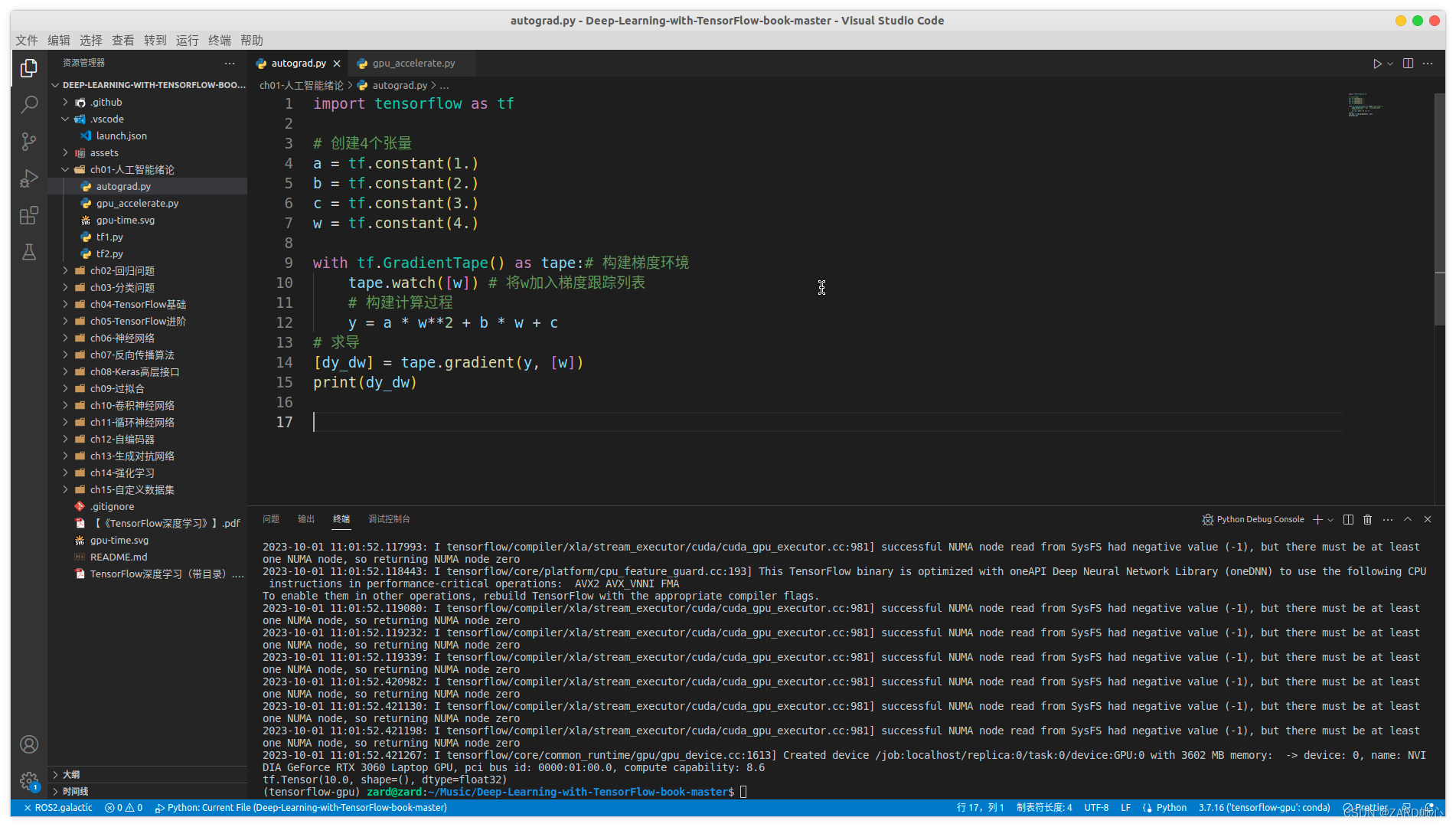Image resolution: width=1456 pixels, height=827 pixels.
Task: Expand the 时间线 timeline section
Action: click(147, 792)
